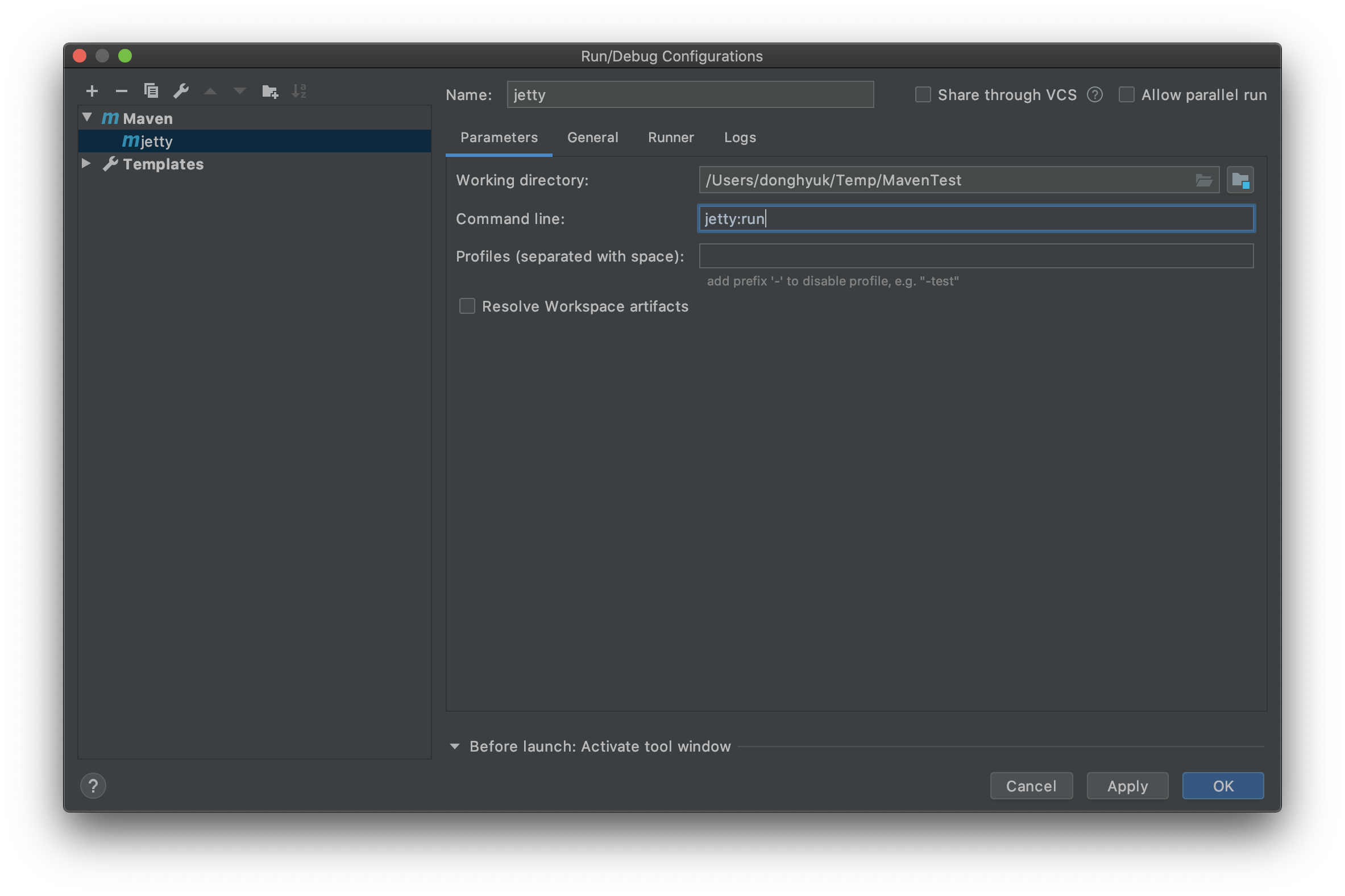Image resolution: width=1345 pixels, height=896 pixels.
Task: Click the Sort Configurations alphabetically icon
Action: [x=299, y=91]
